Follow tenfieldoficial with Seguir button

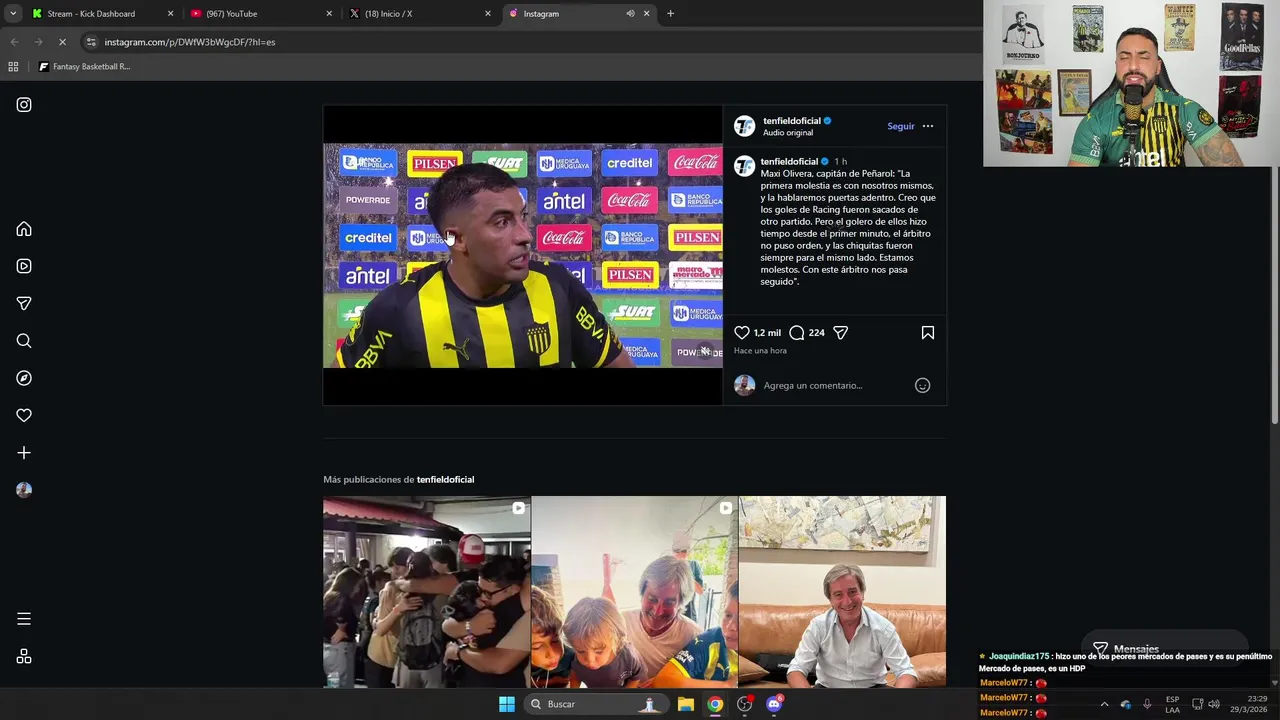(x=900, y=126)
